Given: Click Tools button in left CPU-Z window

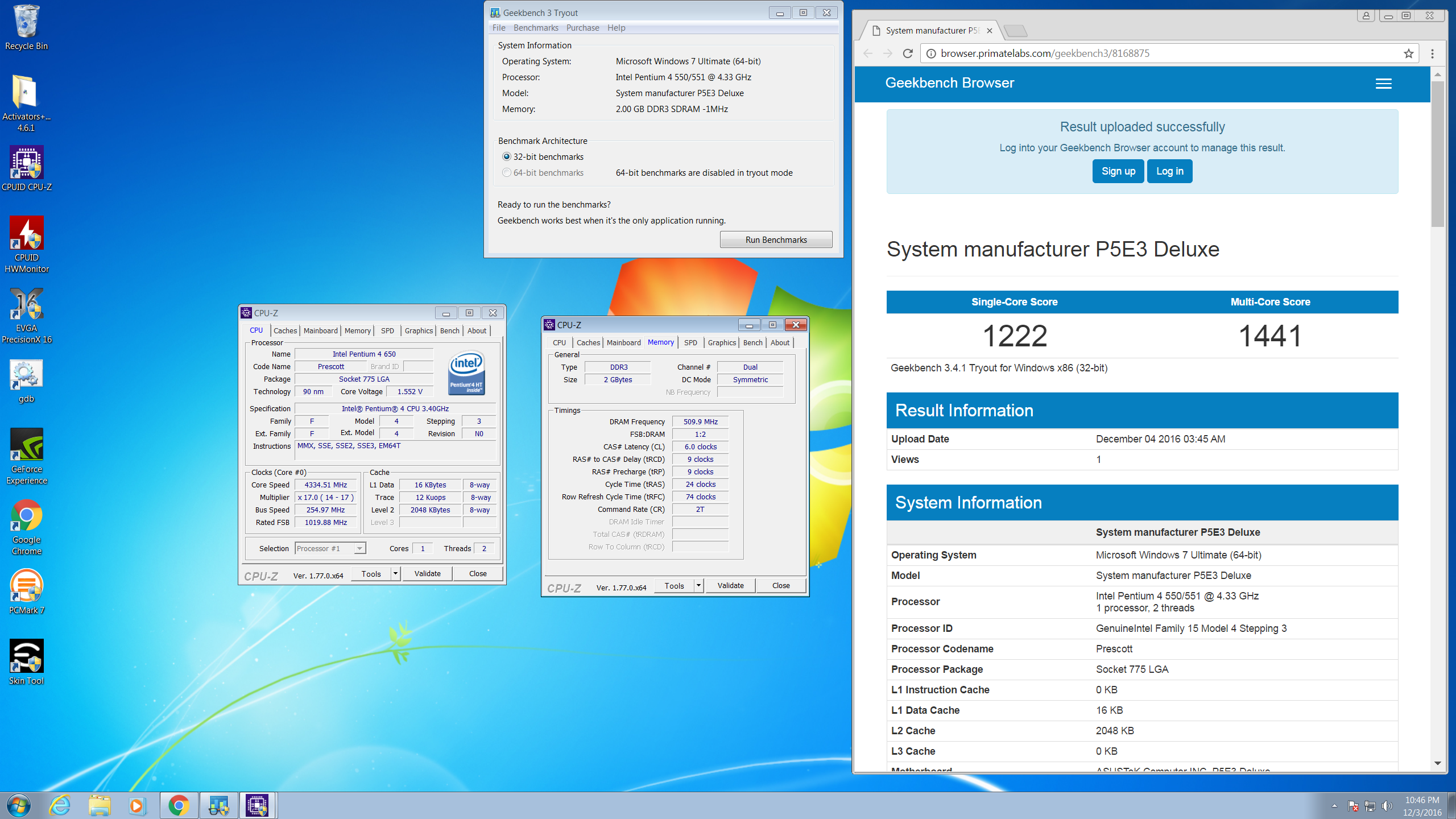Looking at the screenshot, I should pyautogui.click(x=371, y=574).
